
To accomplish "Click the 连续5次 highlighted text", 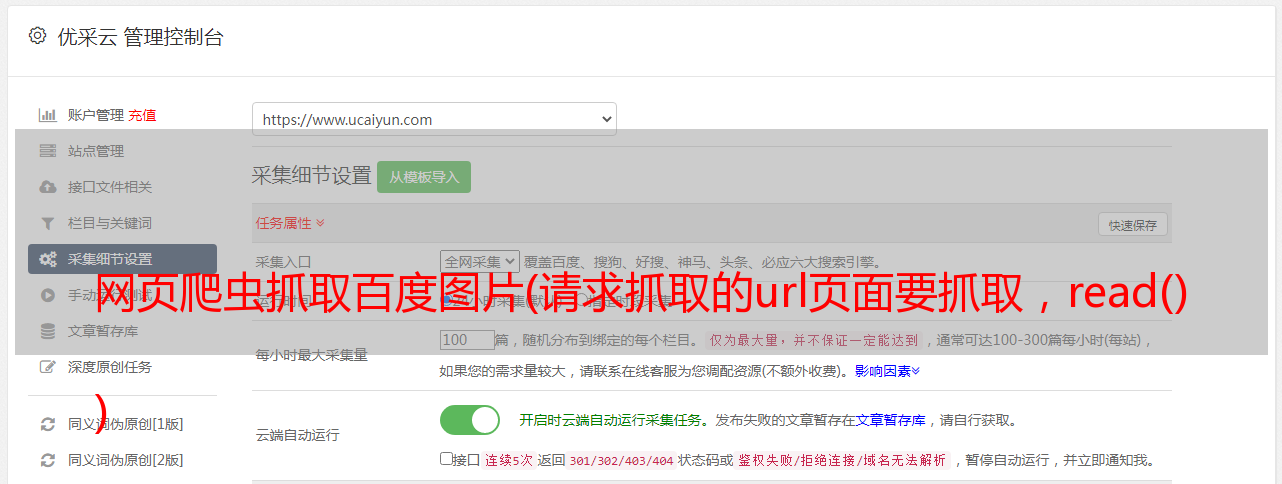I will [x=510, y=460].
